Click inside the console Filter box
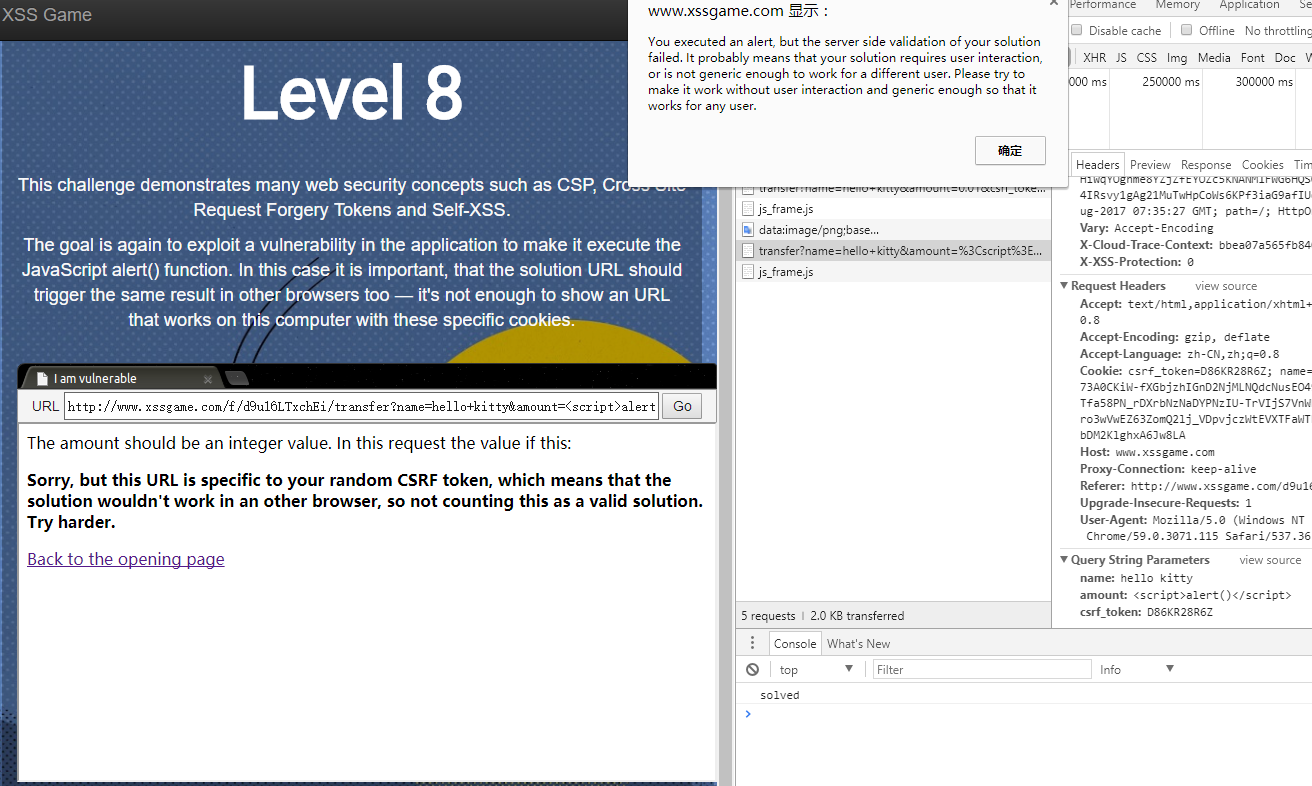1312x786 pixels. (x=982, y=668)
